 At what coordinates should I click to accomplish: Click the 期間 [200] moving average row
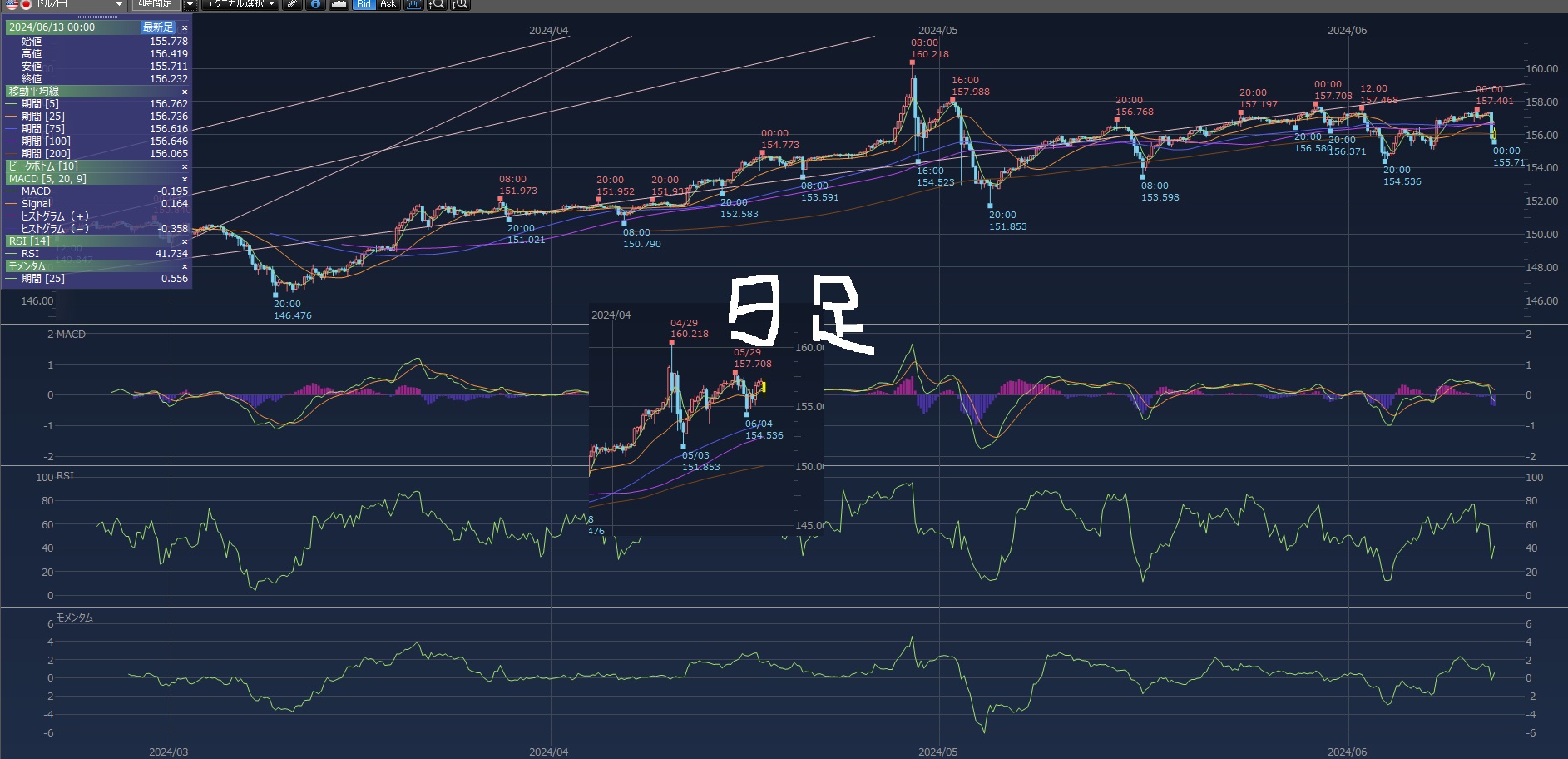tap(98, 154)
